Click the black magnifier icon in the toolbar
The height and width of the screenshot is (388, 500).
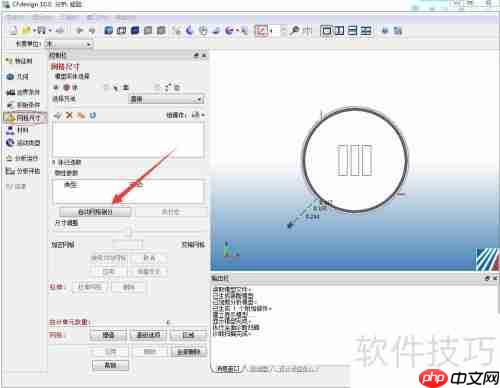click(x=294, y=31)
